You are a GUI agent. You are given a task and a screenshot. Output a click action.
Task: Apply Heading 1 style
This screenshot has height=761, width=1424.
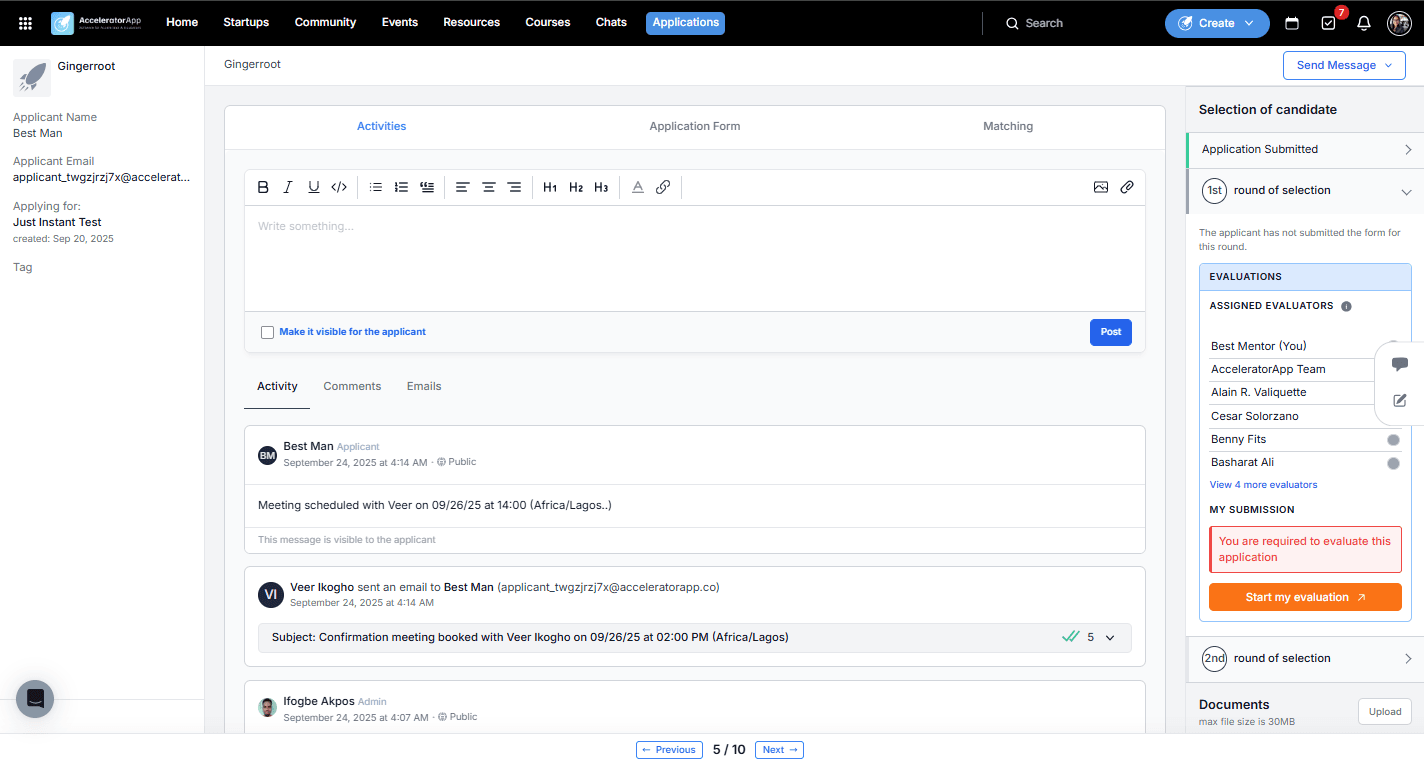coord(550,187)
